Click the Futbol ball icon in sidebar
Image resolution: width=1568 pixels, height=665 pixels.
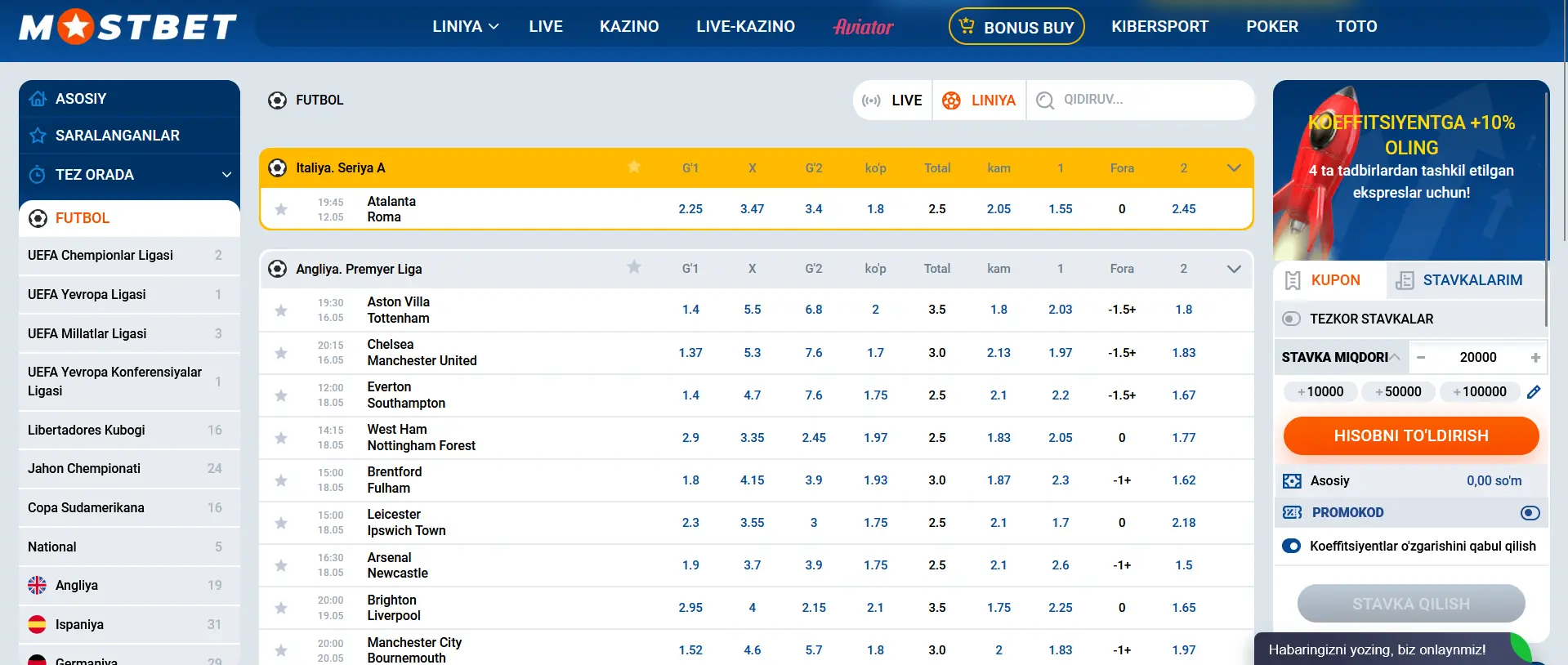(38, 218)
